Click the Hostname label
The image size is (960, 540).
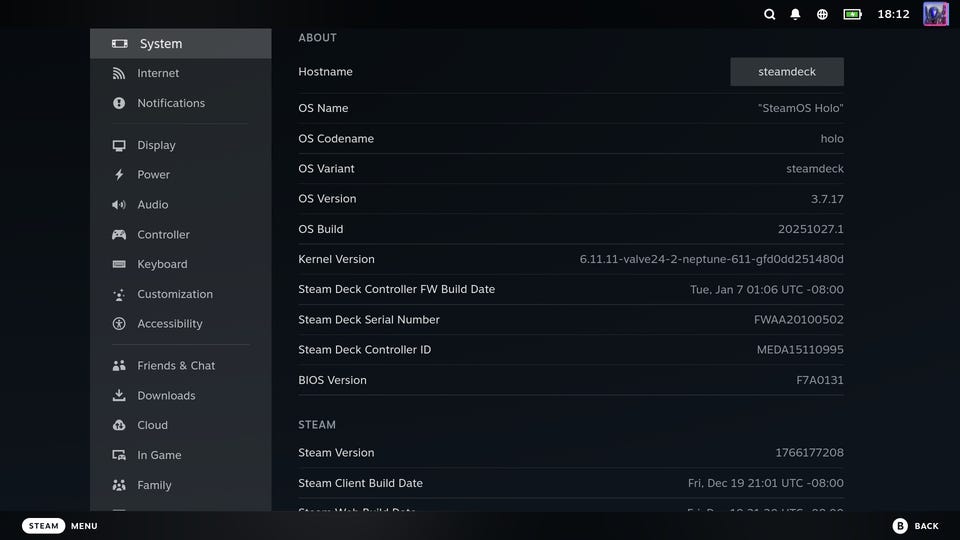pos(325,72)
